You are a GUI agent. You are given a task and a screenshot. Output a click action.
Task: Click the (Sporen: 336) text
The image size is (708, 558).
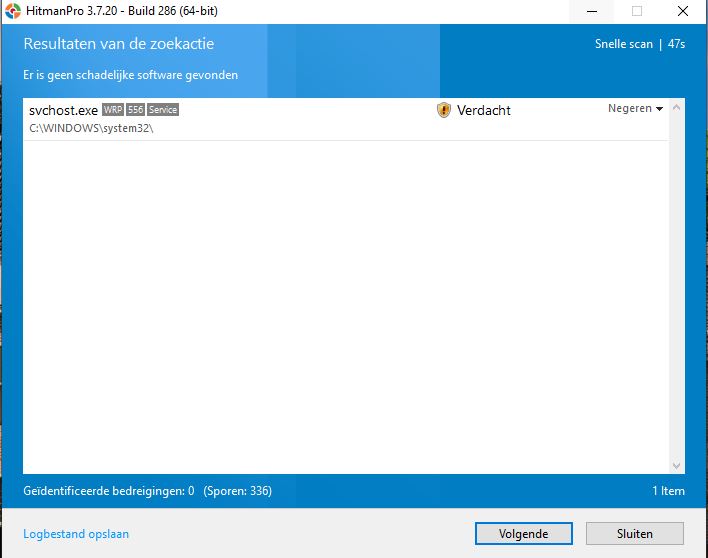pyautogui.click(x=238, y=491)
